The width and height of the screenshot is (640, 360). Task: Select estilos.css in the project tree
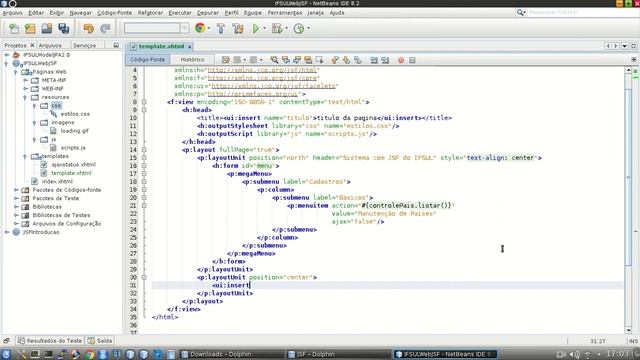tap(75, 114)
